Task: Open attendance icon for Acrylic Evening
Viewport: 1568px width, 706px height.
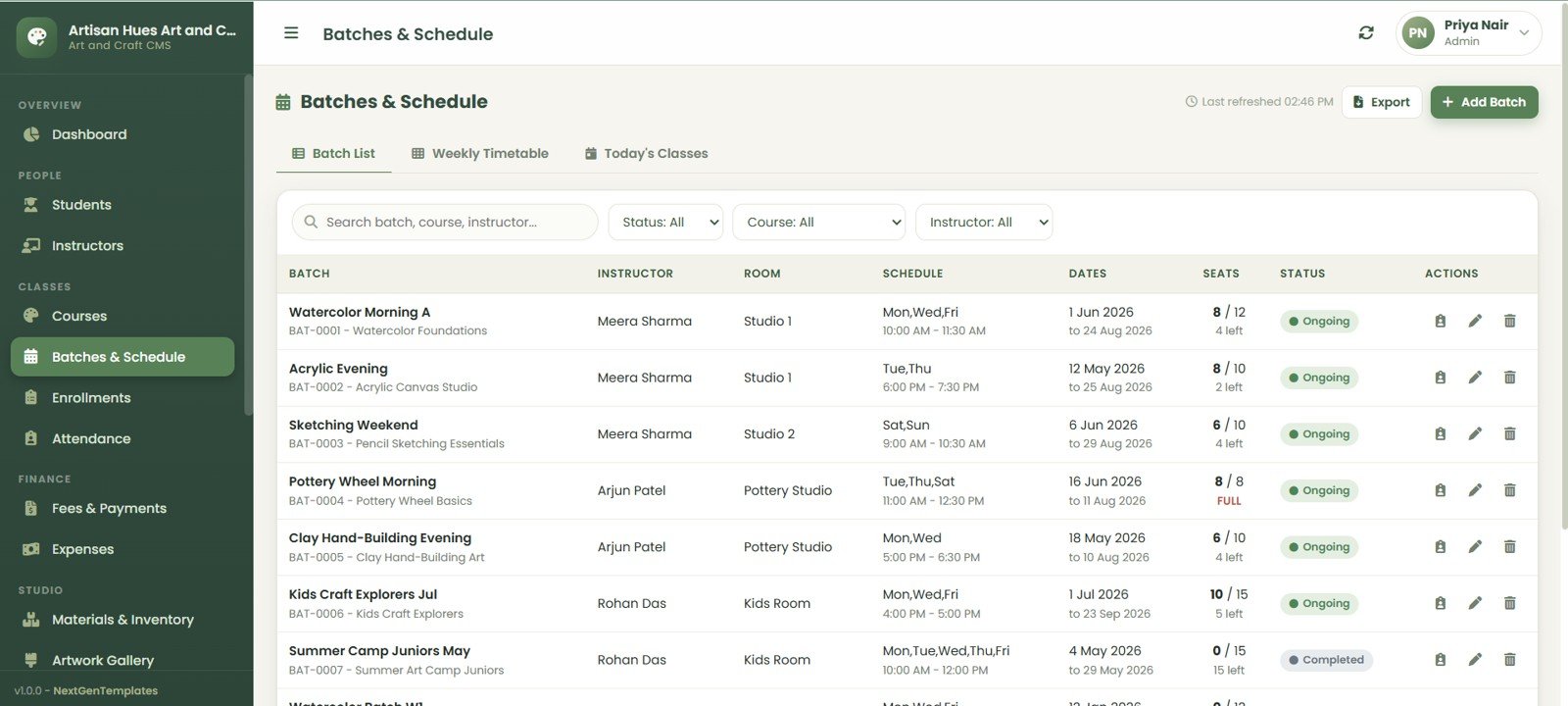Action: (x=1440, y=378)
